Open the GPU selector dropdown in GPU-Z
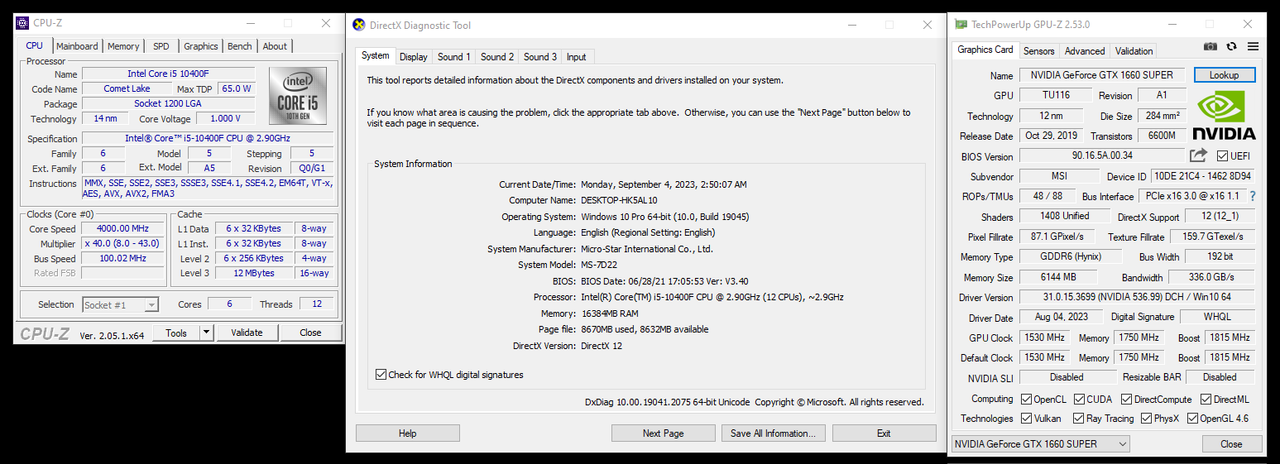 1039,444
